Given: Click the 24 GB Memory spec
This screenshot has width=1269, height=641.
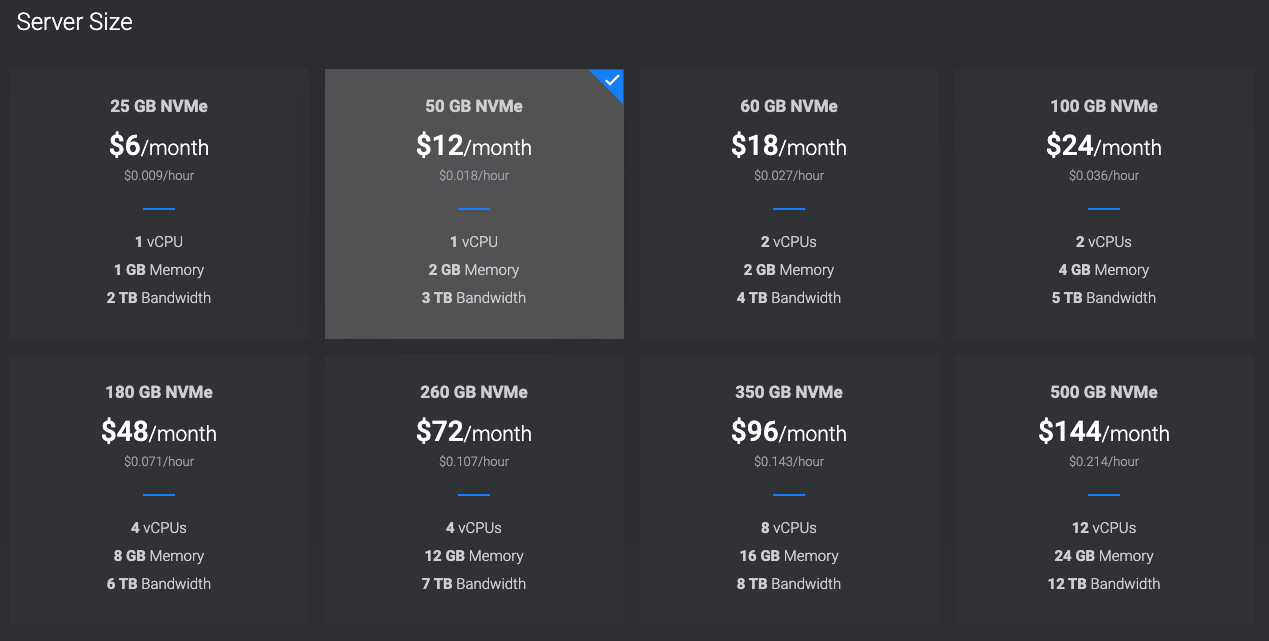Looking at the screenshot, I should tap(1104, 556).
